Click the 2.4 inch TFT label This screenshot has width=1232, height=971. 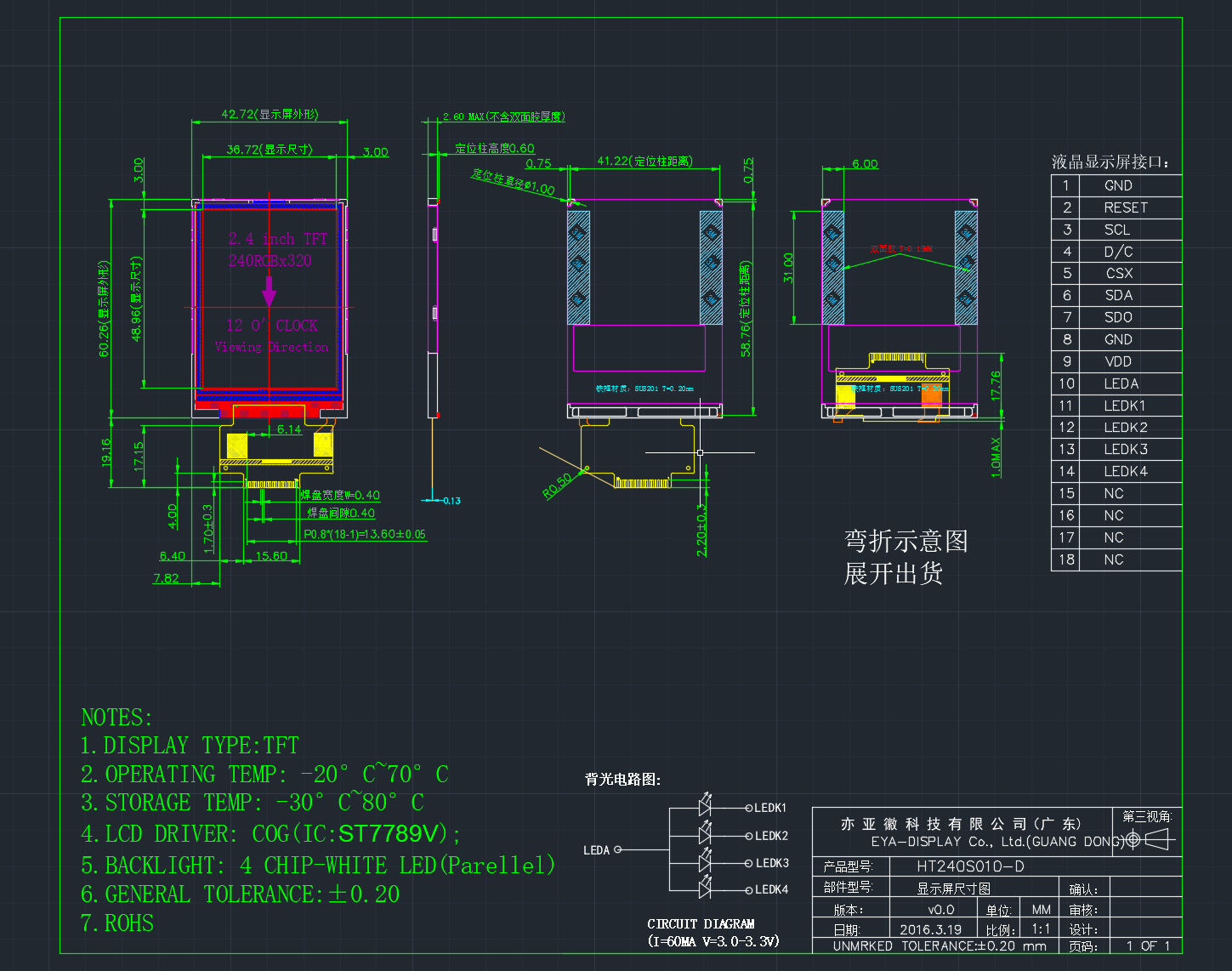point(278,239)
